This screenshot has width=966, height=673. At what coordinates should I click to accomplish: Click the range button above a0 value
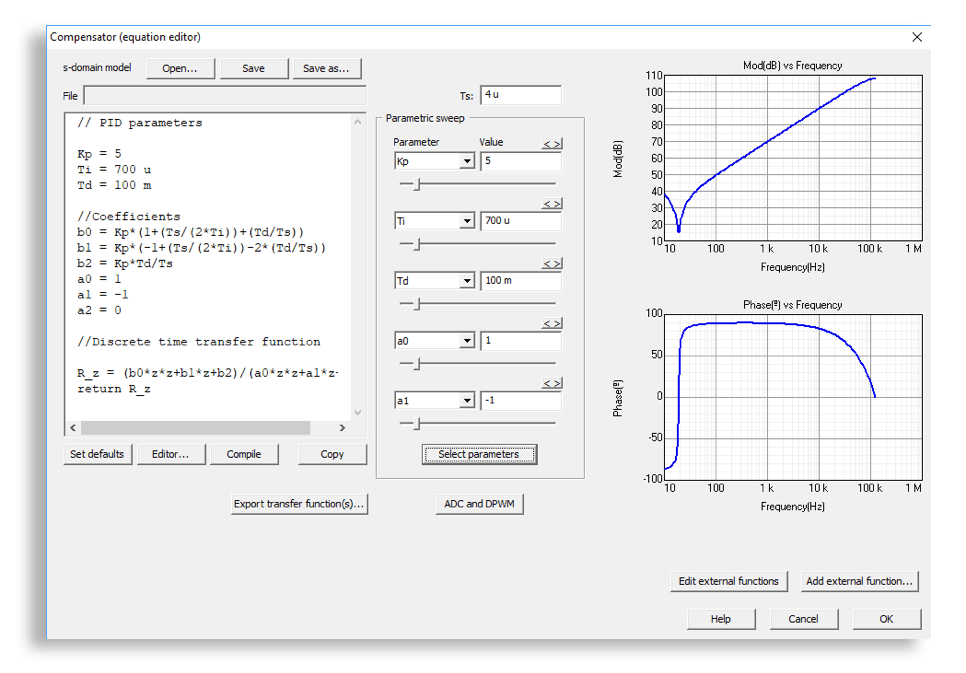coord(551,324)
